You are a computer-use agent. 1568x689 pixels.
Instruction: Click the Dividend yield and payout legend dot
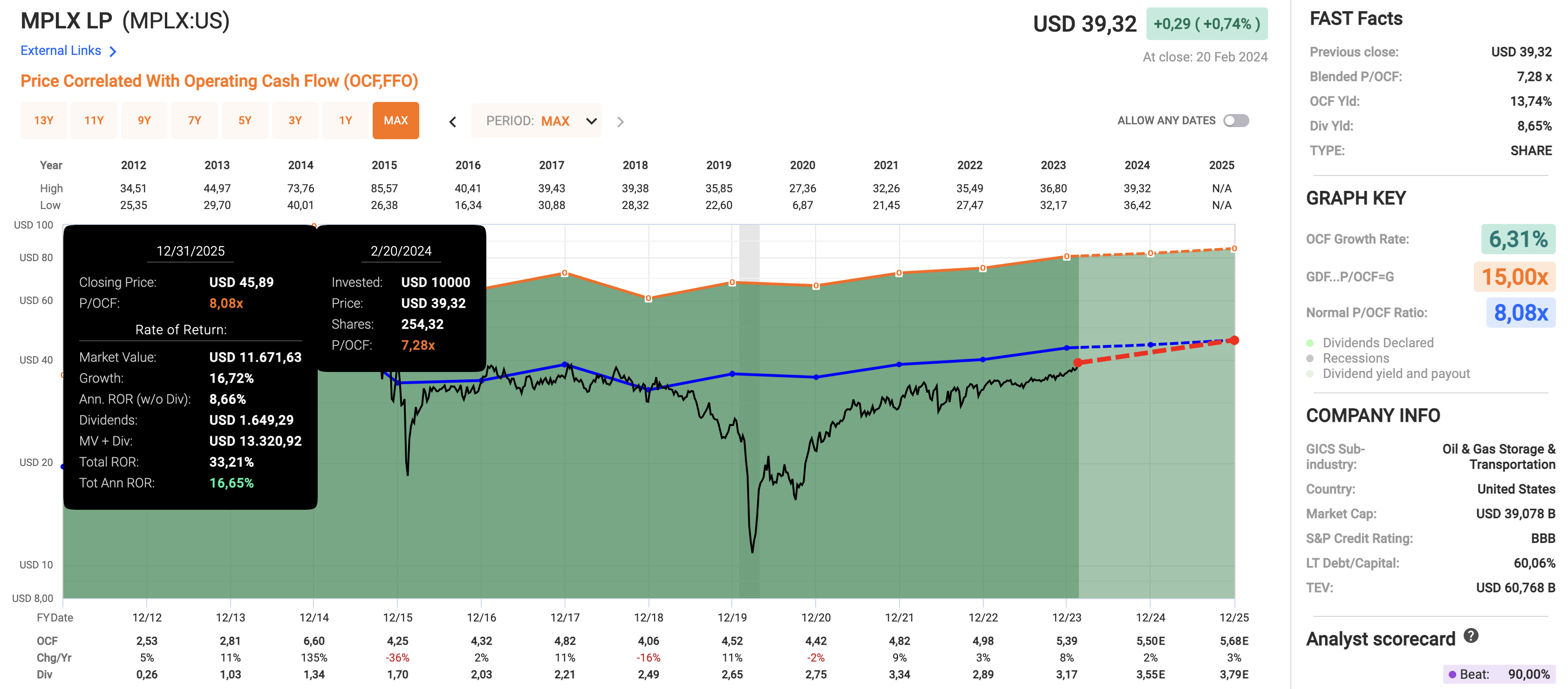(x=1310, y=373)
